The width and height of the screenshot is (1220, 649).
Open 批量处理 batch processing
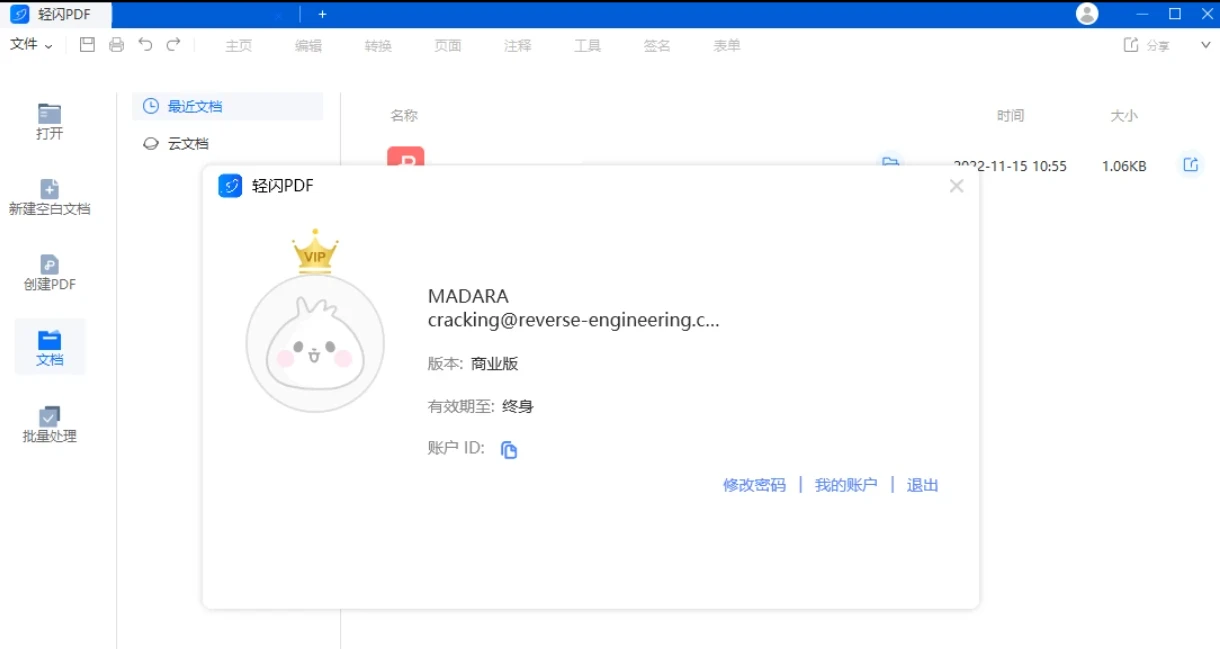[x=50, y=425]
